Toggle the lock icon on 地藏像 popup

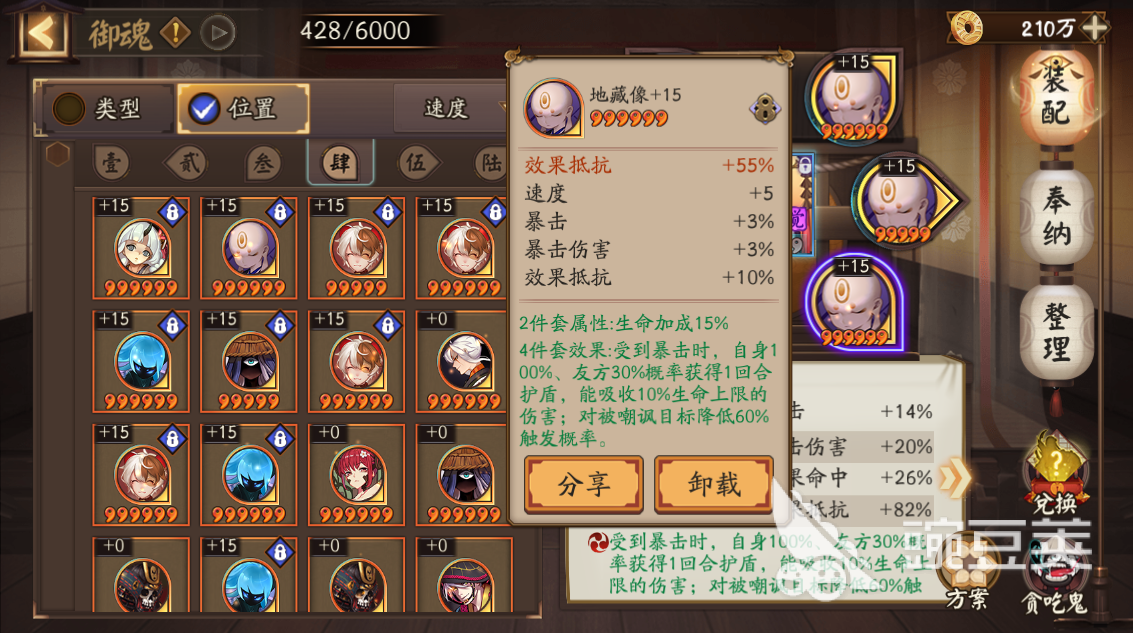click(764, 109)
